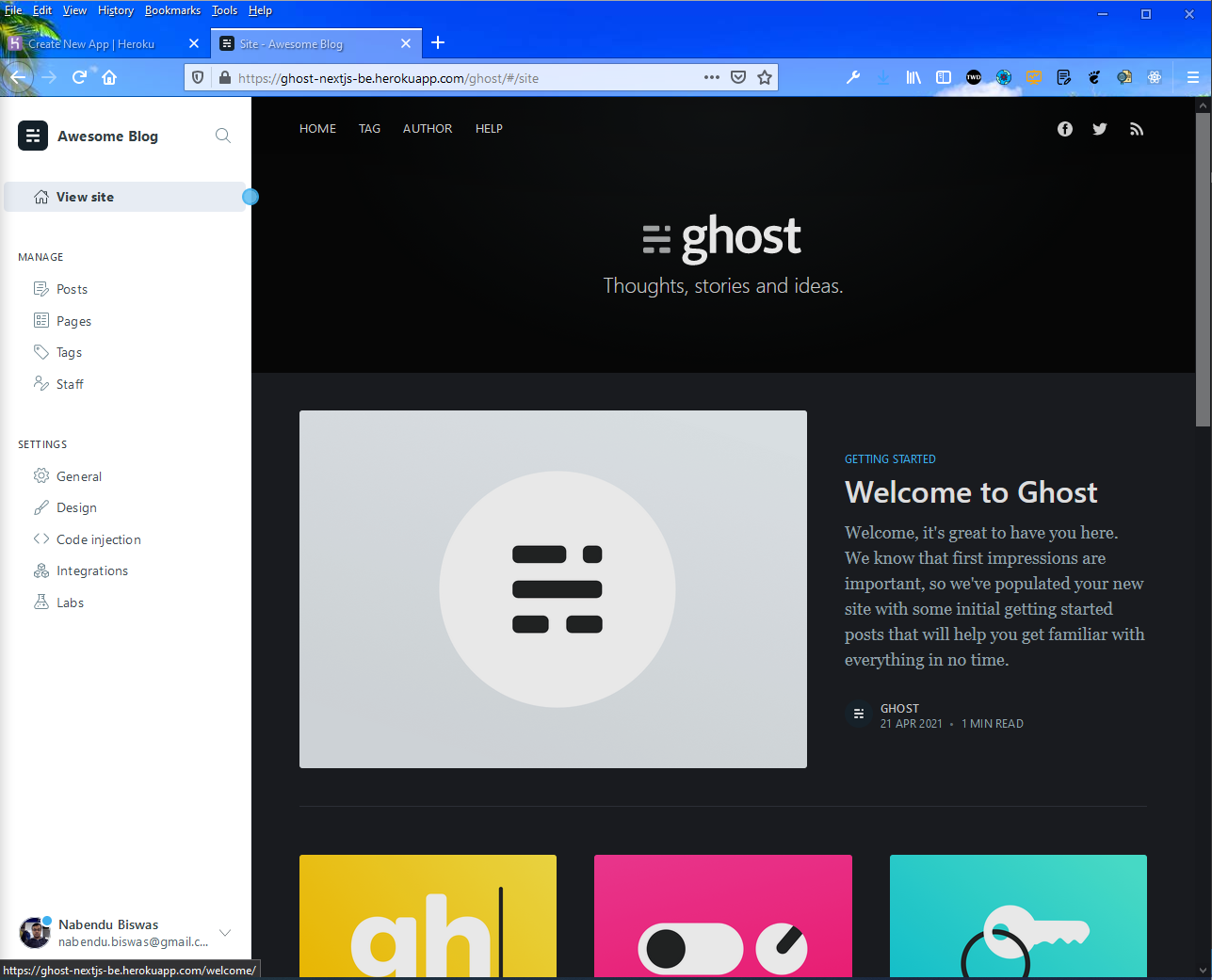Close the Site - Awesome Blog tab
1212x980 pixels.
406,43
